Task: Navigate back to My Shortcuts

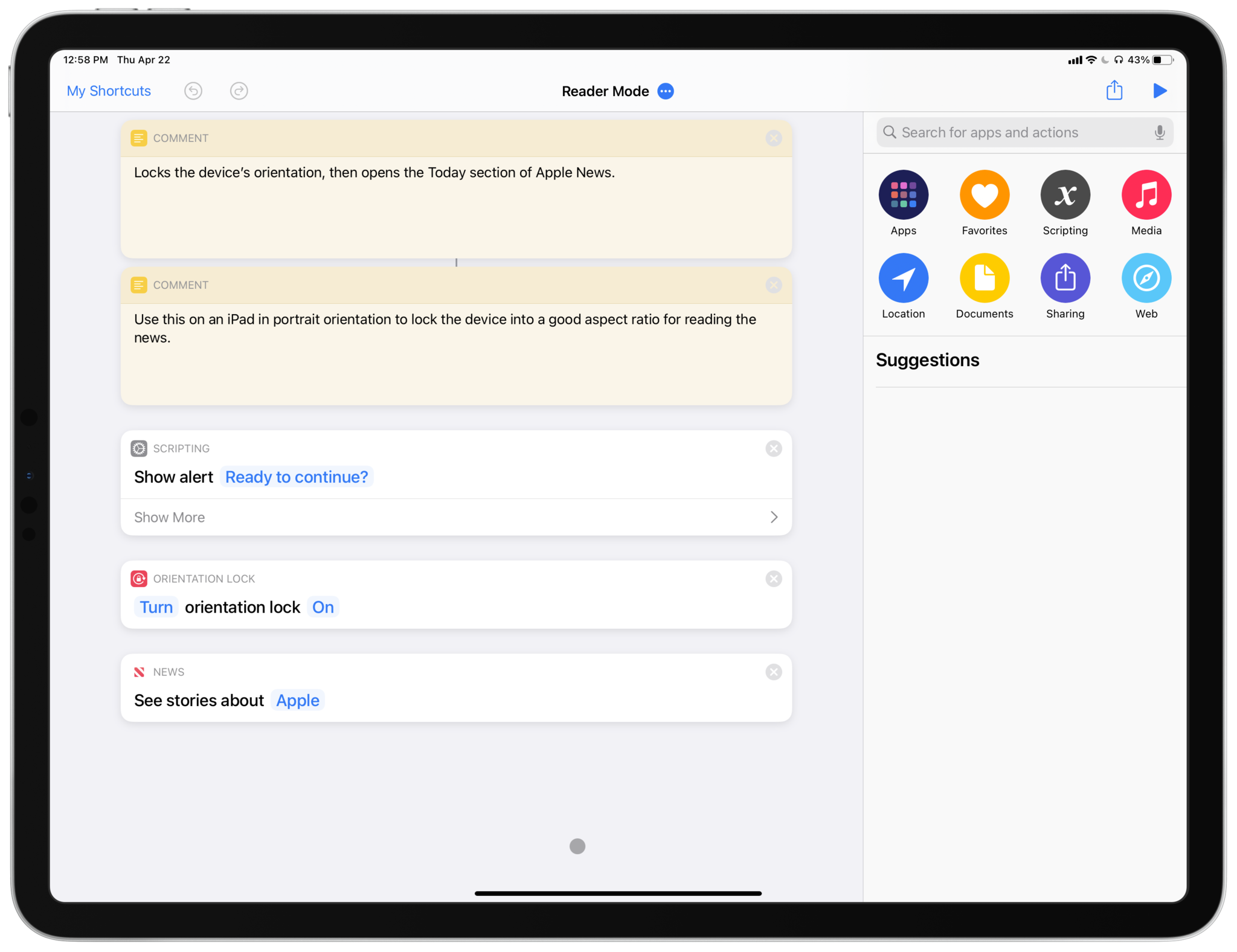Action: pyautogui.click(x=108, y=91)
